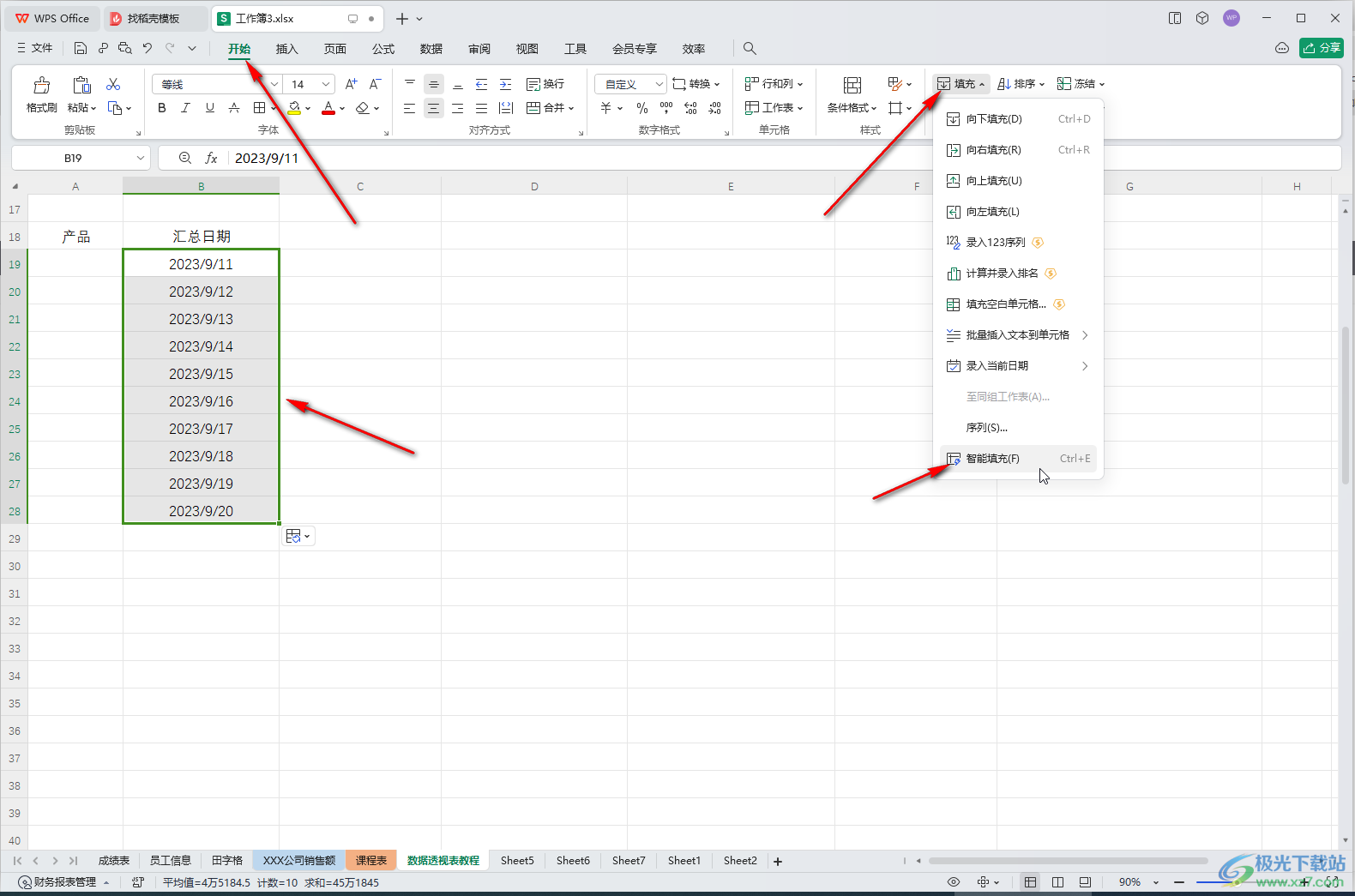
Task: Open the 合并 merge cells dropdown
Action: coord(550,108)
